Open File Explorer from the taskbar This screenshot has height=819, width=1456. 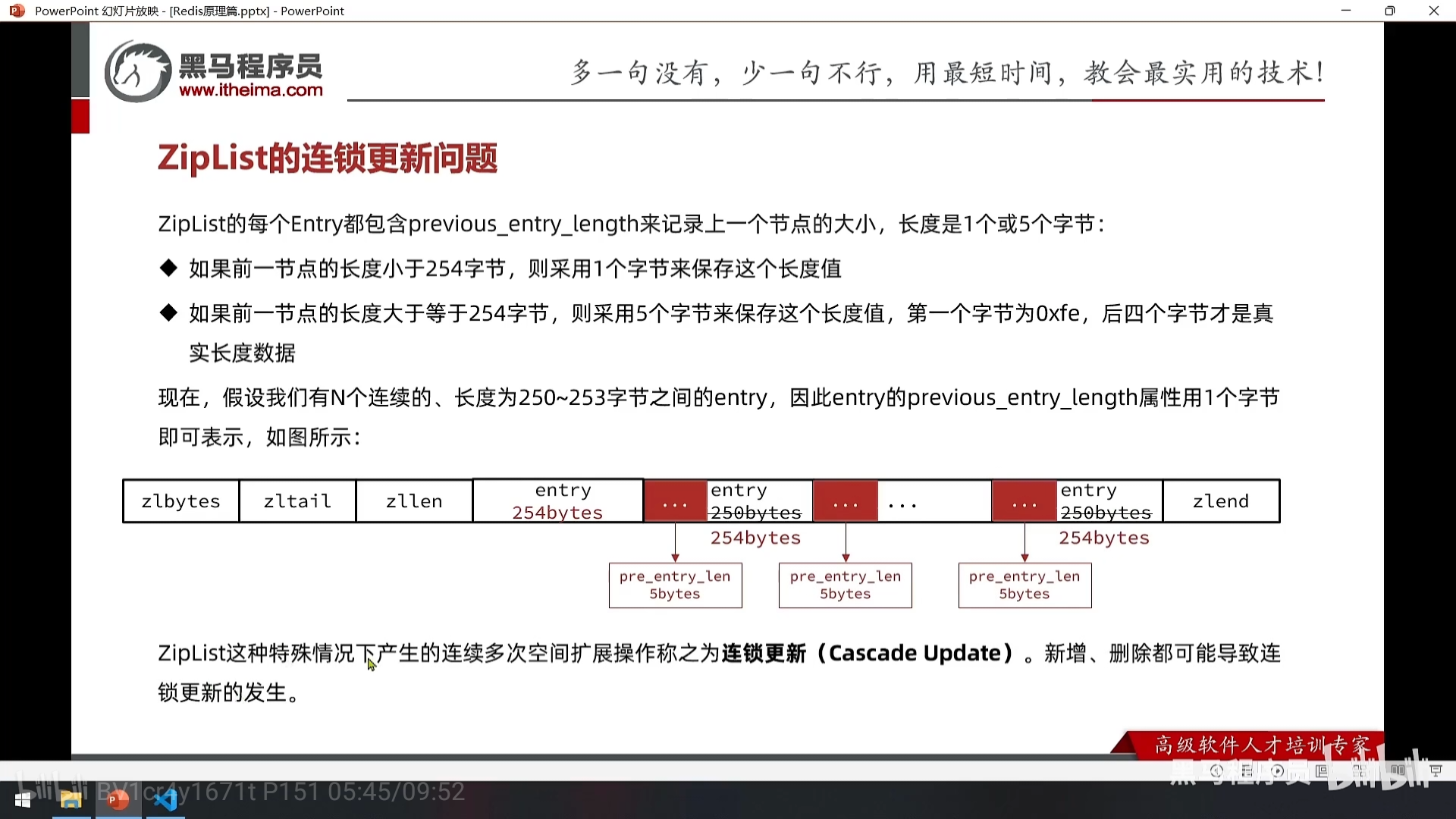pyautogui.click(x=71, y=800)
